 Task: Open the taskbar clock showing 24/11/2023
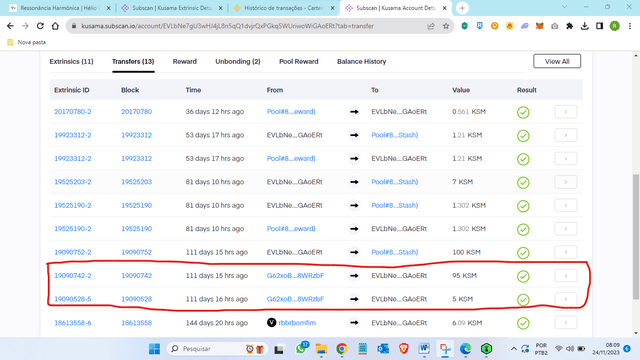(606, 349)
